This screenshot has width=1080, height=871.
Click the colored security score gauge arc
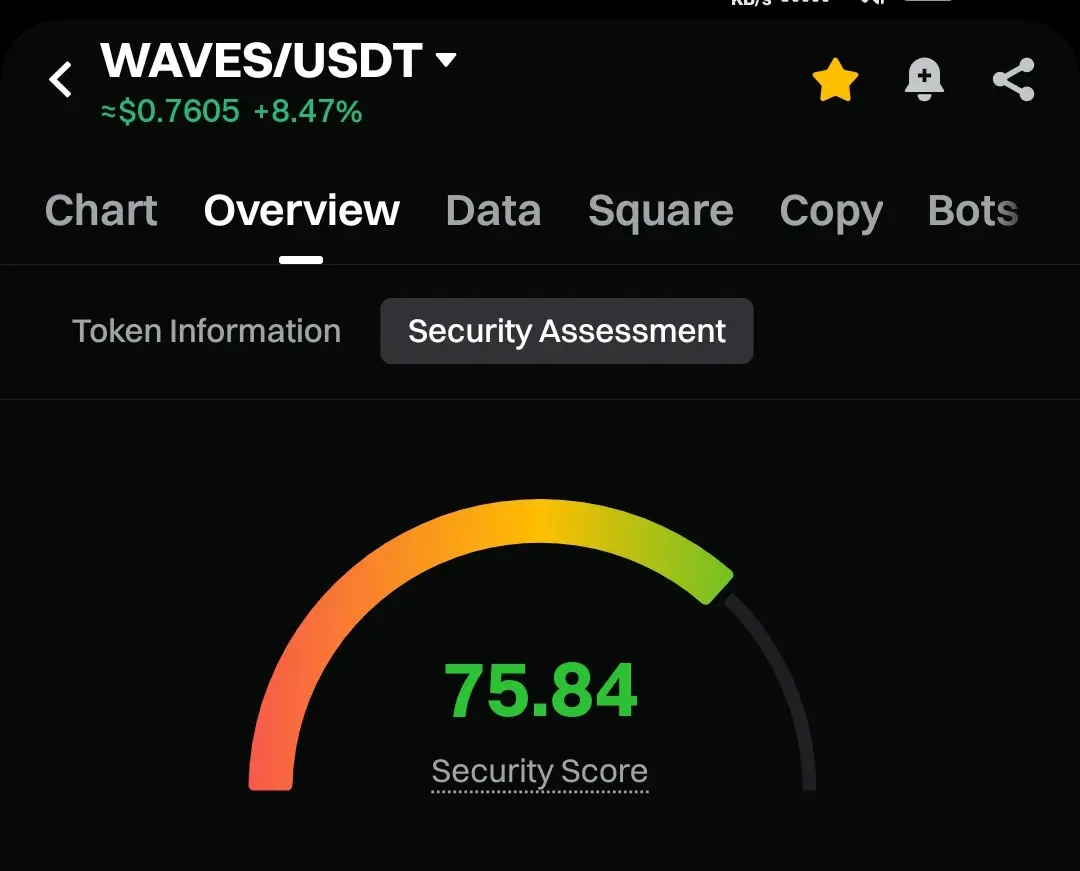point(490,644)
